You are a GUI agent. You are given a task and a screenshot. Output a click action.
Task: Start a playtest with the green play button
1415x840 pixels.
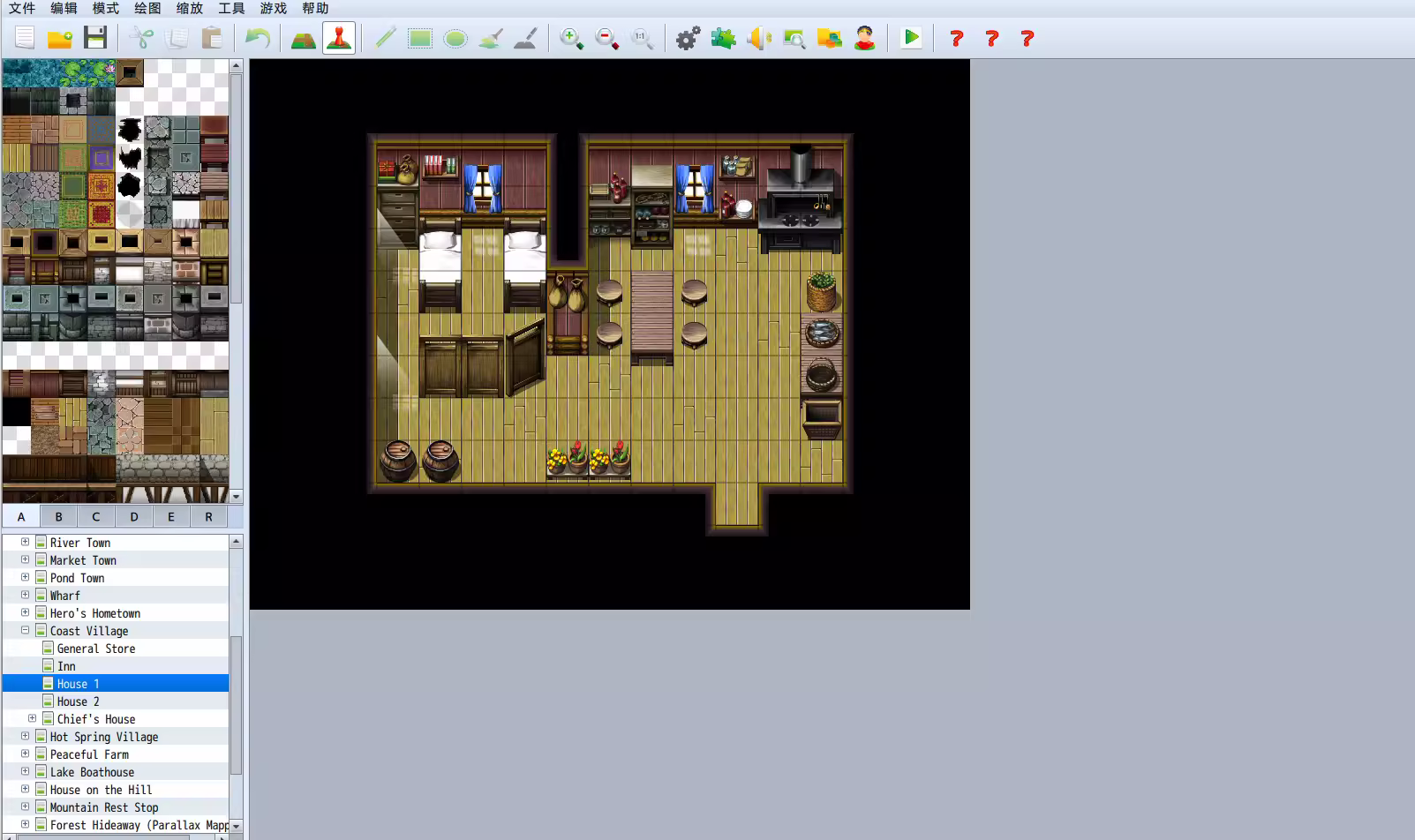point(911,38)
